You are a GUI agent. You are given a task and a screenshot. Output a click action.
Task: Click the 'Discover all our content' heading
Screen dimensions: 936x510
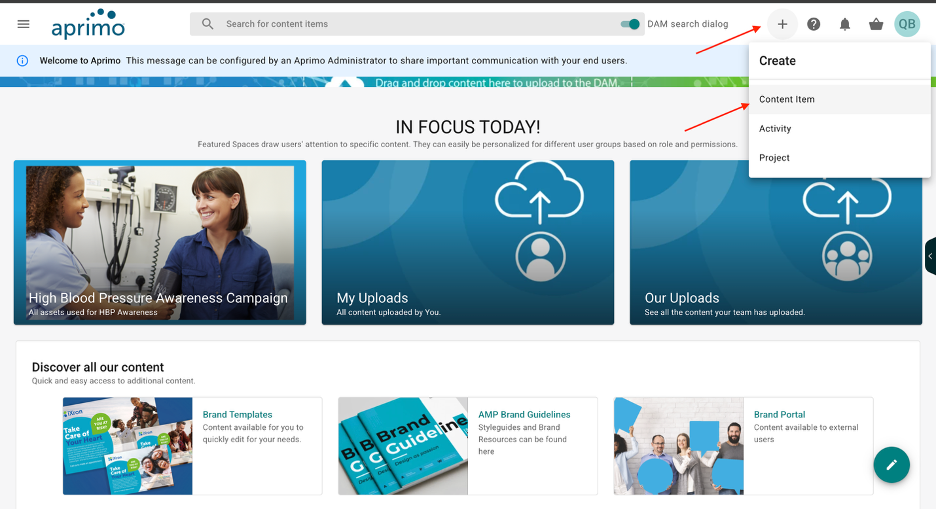click(98, 367)
